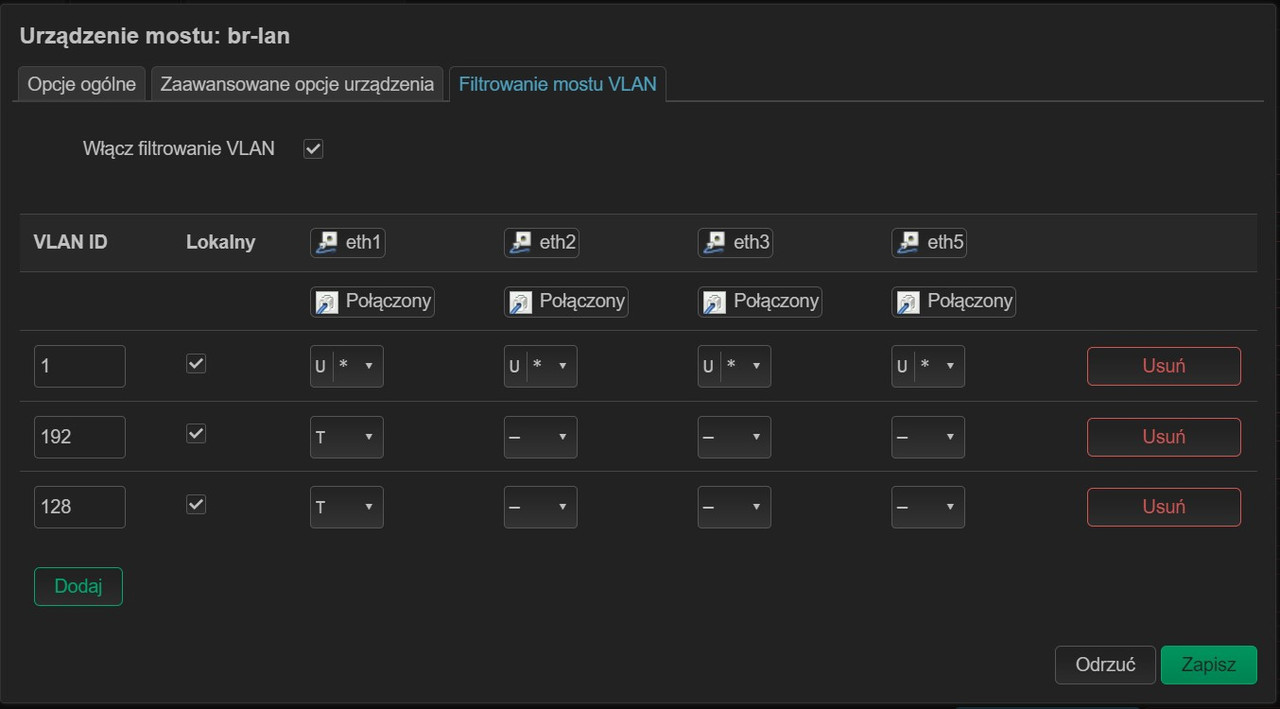Click the eth2 column header label
1280x709 pixels.
click(557, 242)
